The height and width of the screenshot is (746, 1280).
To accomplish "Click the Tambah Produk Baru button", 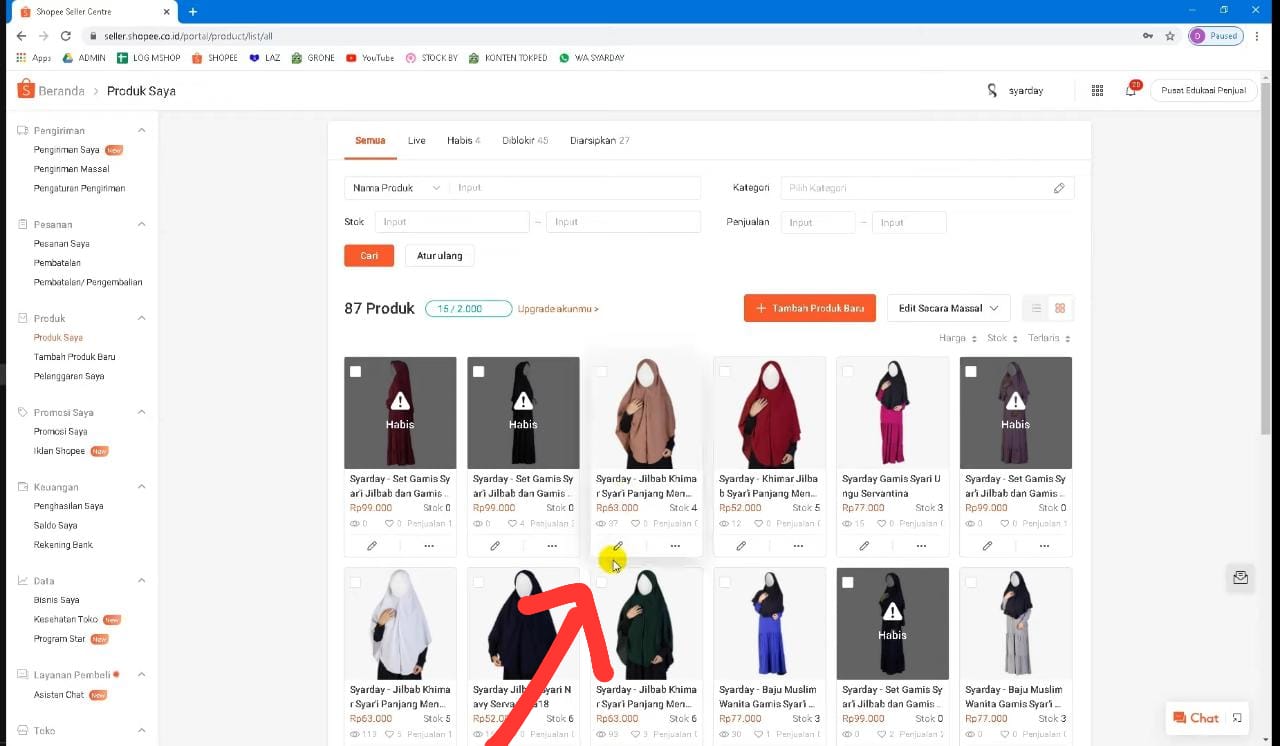I will pyautogui.click(x=810, y=308).
